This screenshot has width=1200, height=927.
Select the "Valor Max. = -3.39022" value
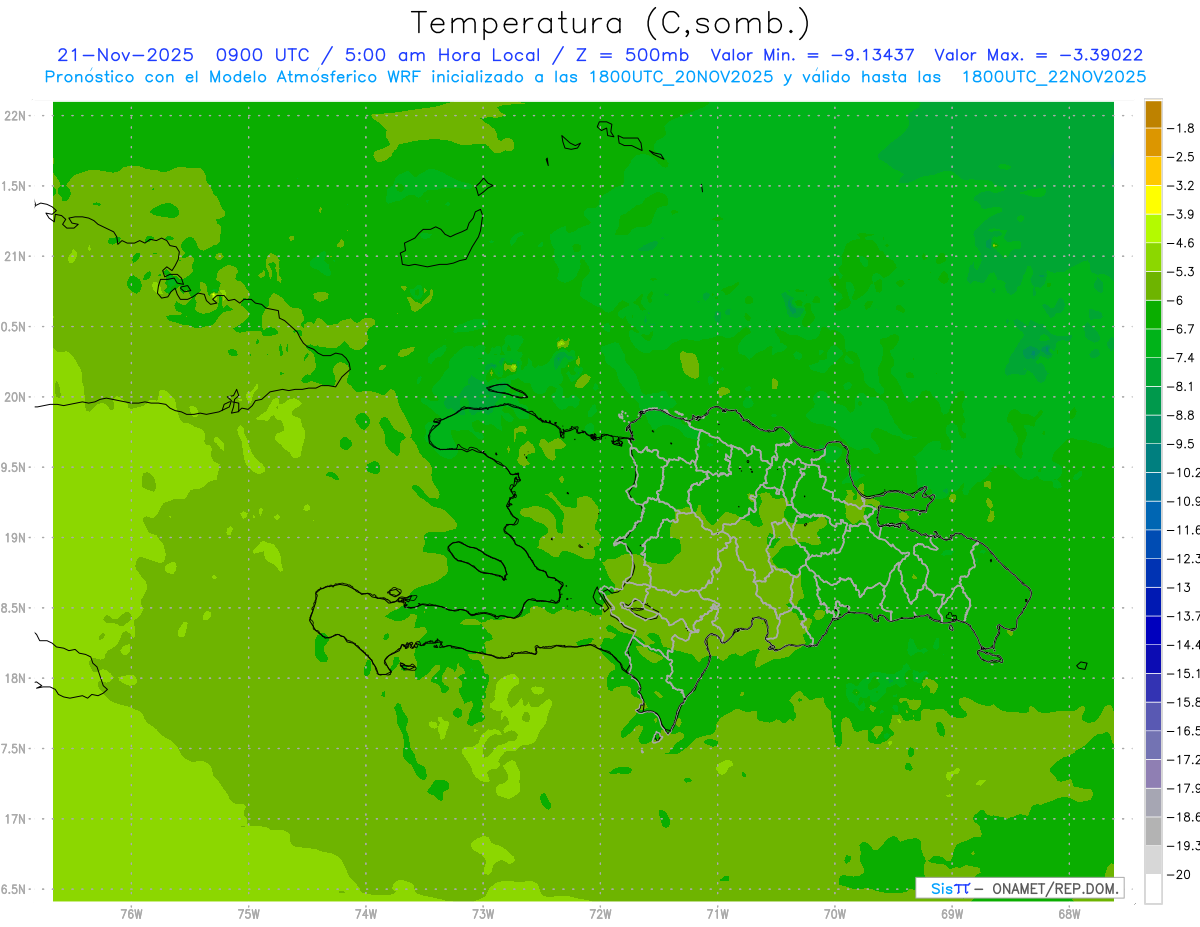pyautogui.click(x=1040, y=55)
